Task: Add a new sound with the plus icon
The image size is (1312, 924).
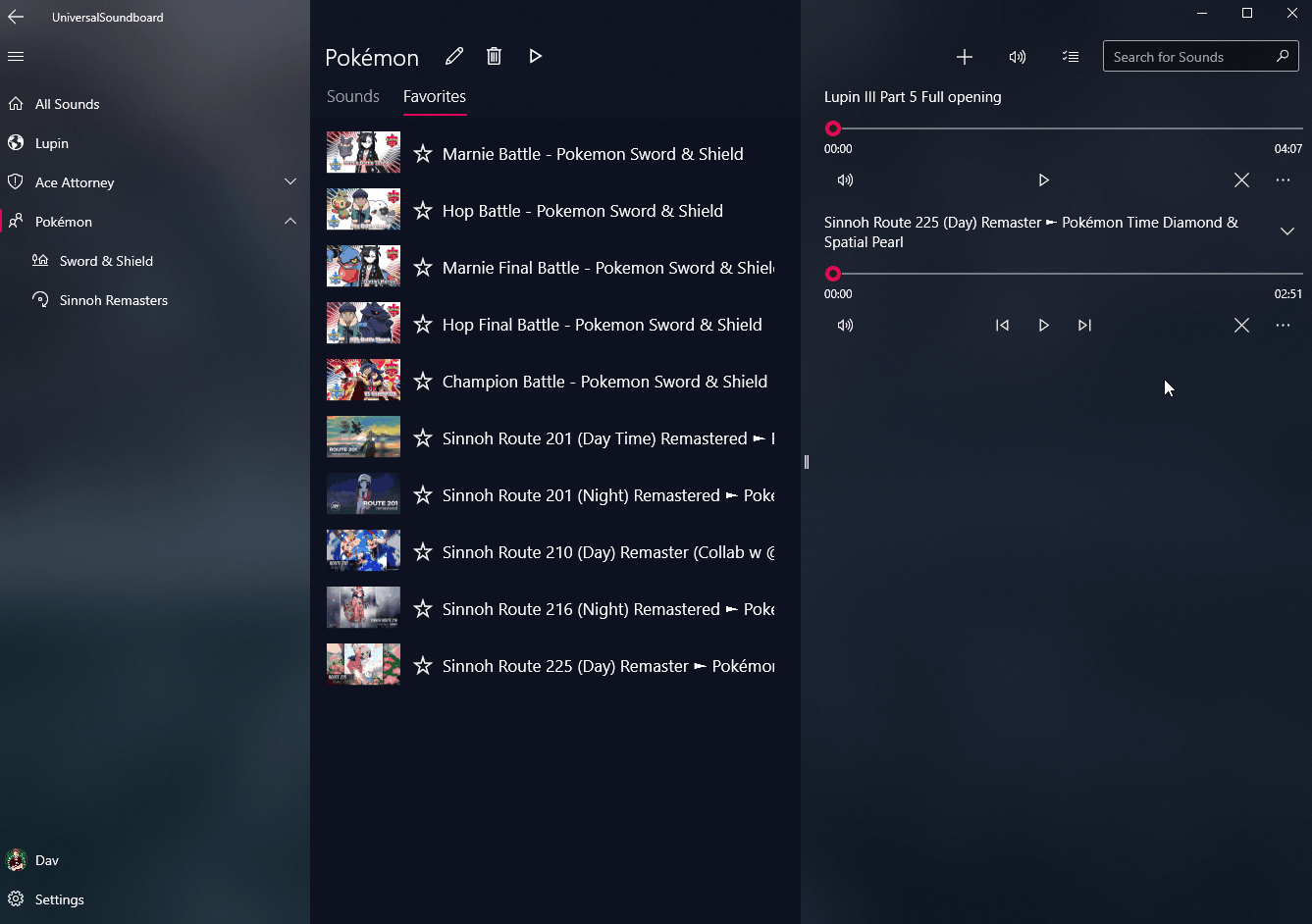Action: (x=965, y=57)
